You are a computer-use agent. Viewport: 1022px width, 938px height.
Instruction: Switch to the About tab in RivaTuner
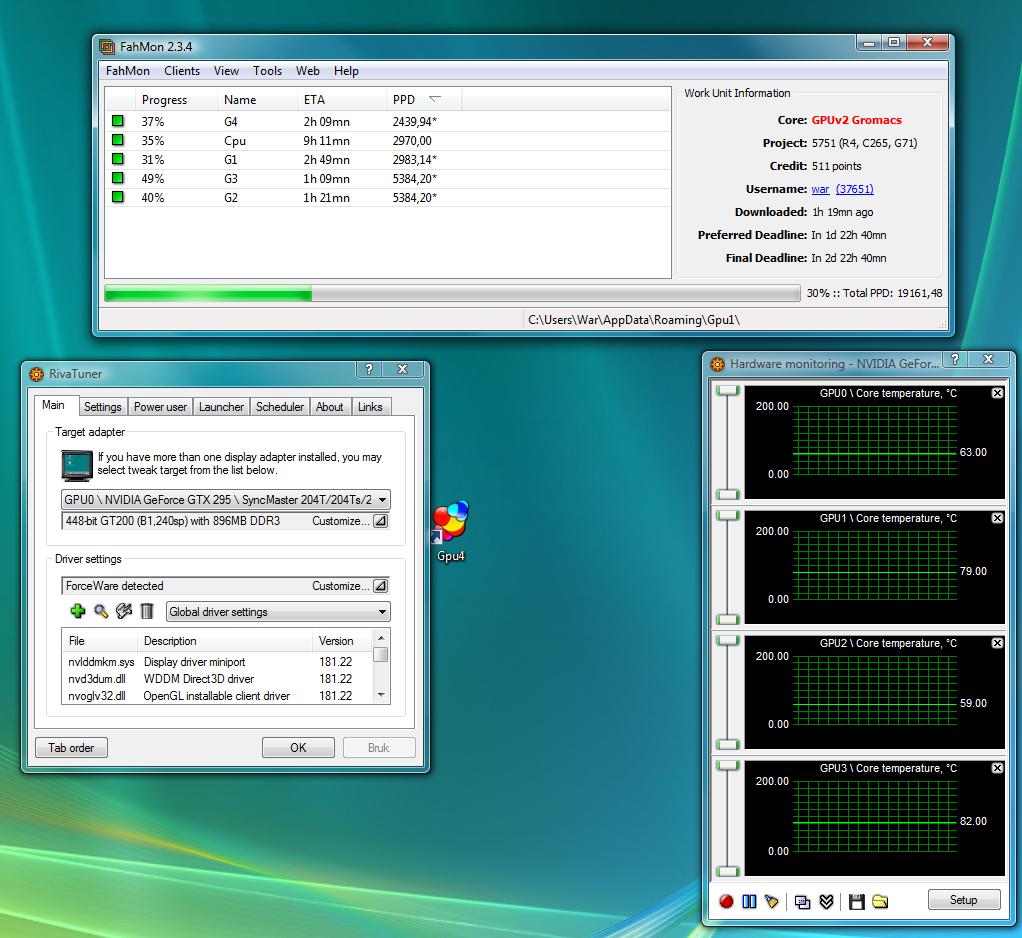[329, 407]
